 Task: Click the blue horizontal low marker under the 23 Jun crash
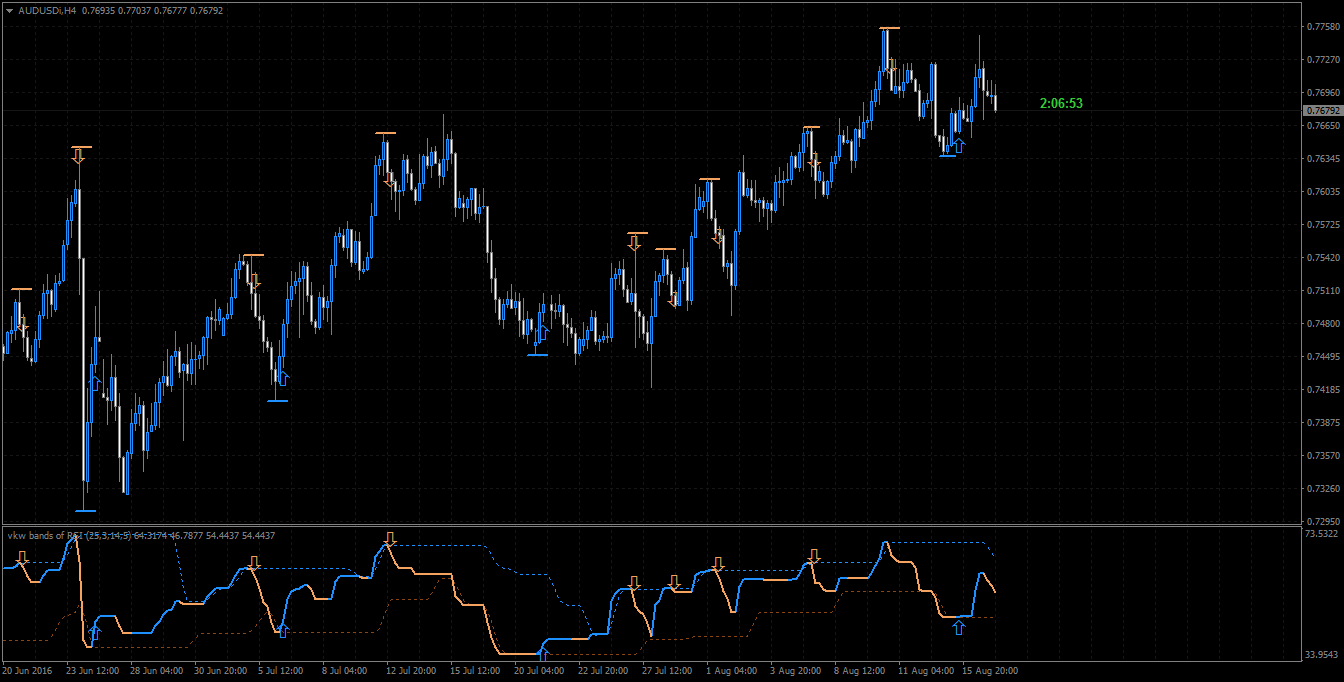point(85,511)
